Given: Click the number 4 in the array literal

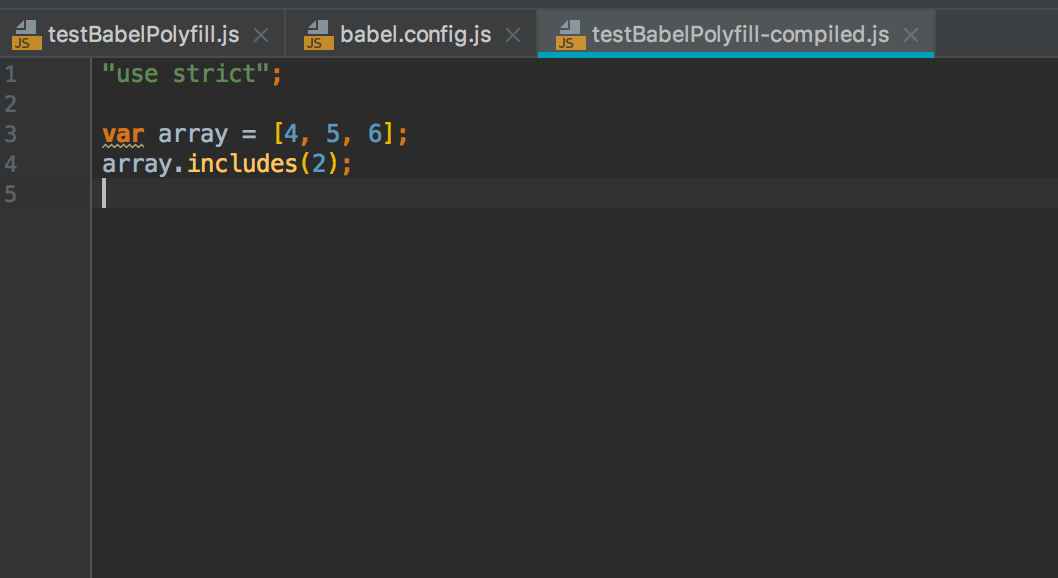Looking at the screenshot, I should point(291,134).
